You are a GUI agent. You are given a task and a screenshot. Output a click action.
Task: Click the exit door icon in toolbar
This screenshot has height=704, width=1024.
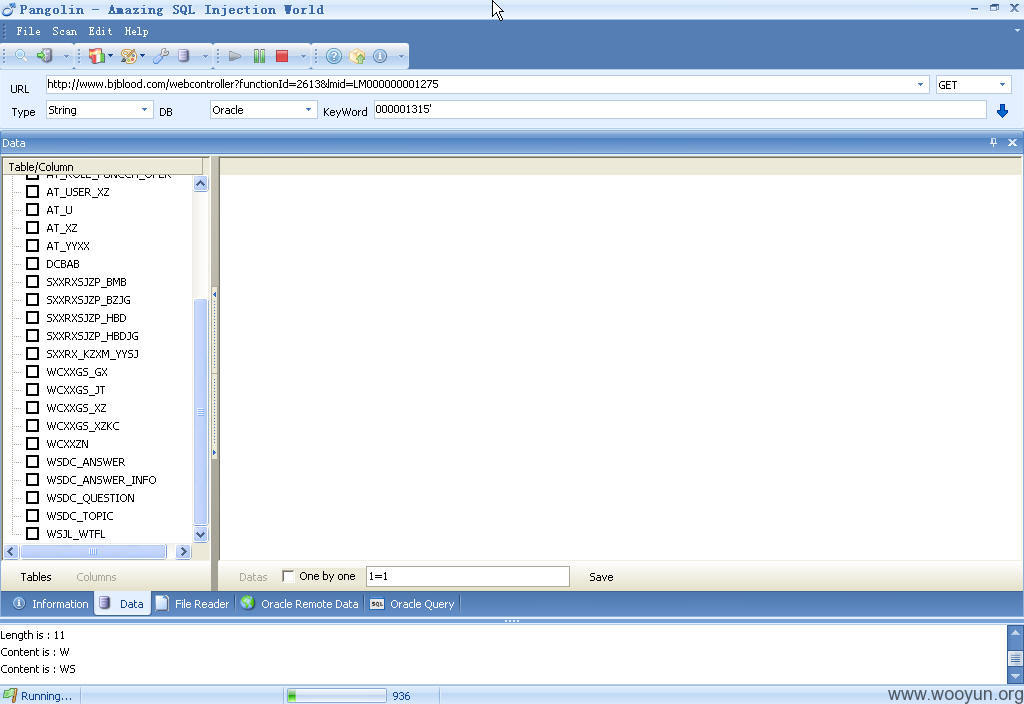click(x=44, y=56)
